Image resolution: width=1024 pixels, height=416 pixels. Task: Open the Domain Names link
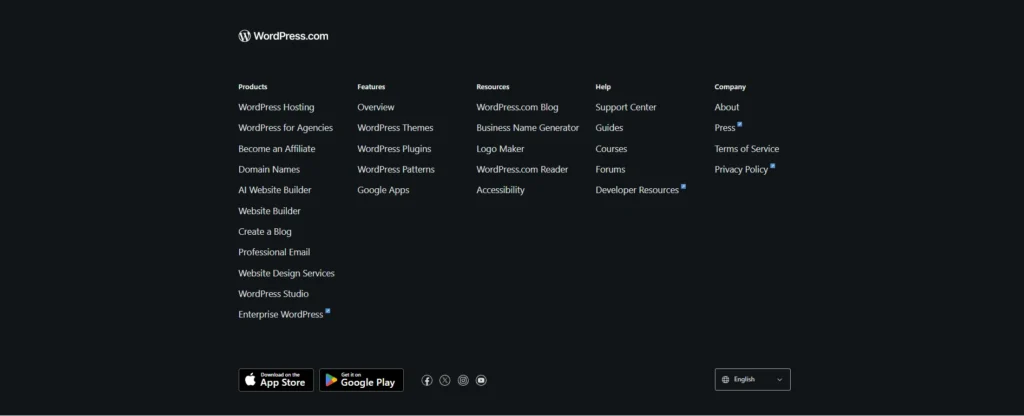269,170
